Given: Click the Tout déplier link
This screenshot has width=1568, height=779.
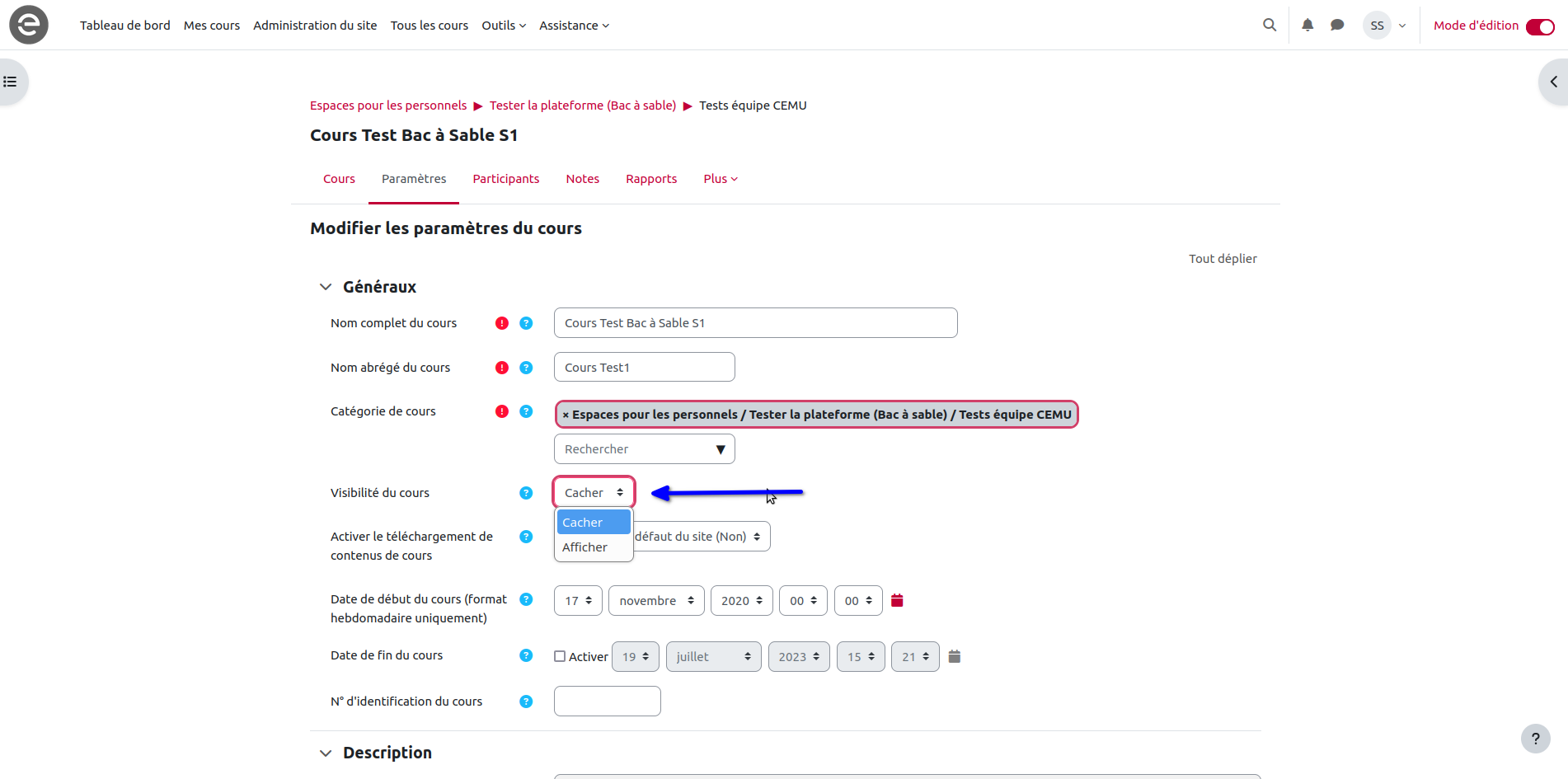Looking at the screenshot, I should [x=1222, y=259].
